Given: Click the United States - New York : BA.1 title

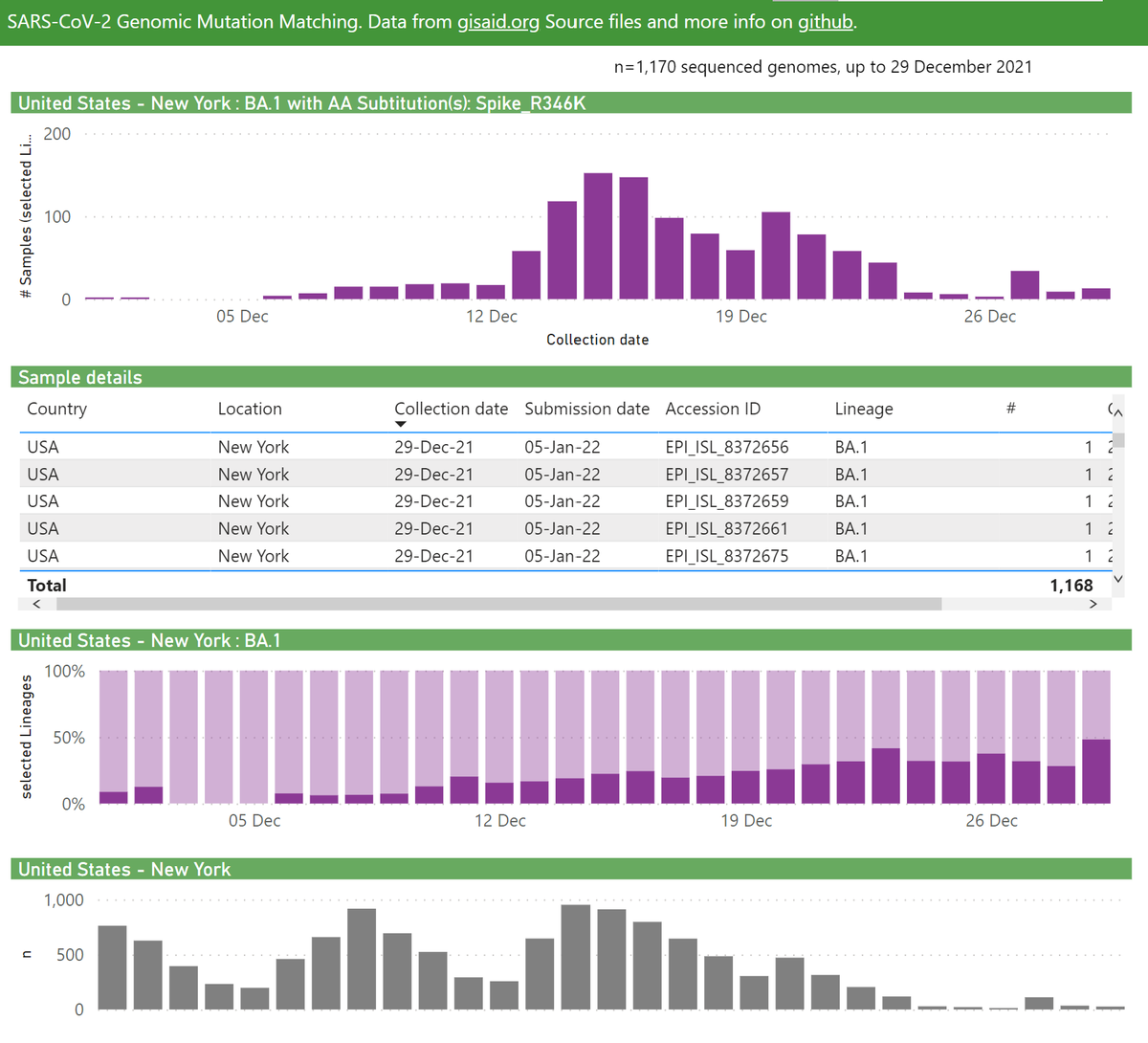Looking at the screenshot, I should (149, 640).
